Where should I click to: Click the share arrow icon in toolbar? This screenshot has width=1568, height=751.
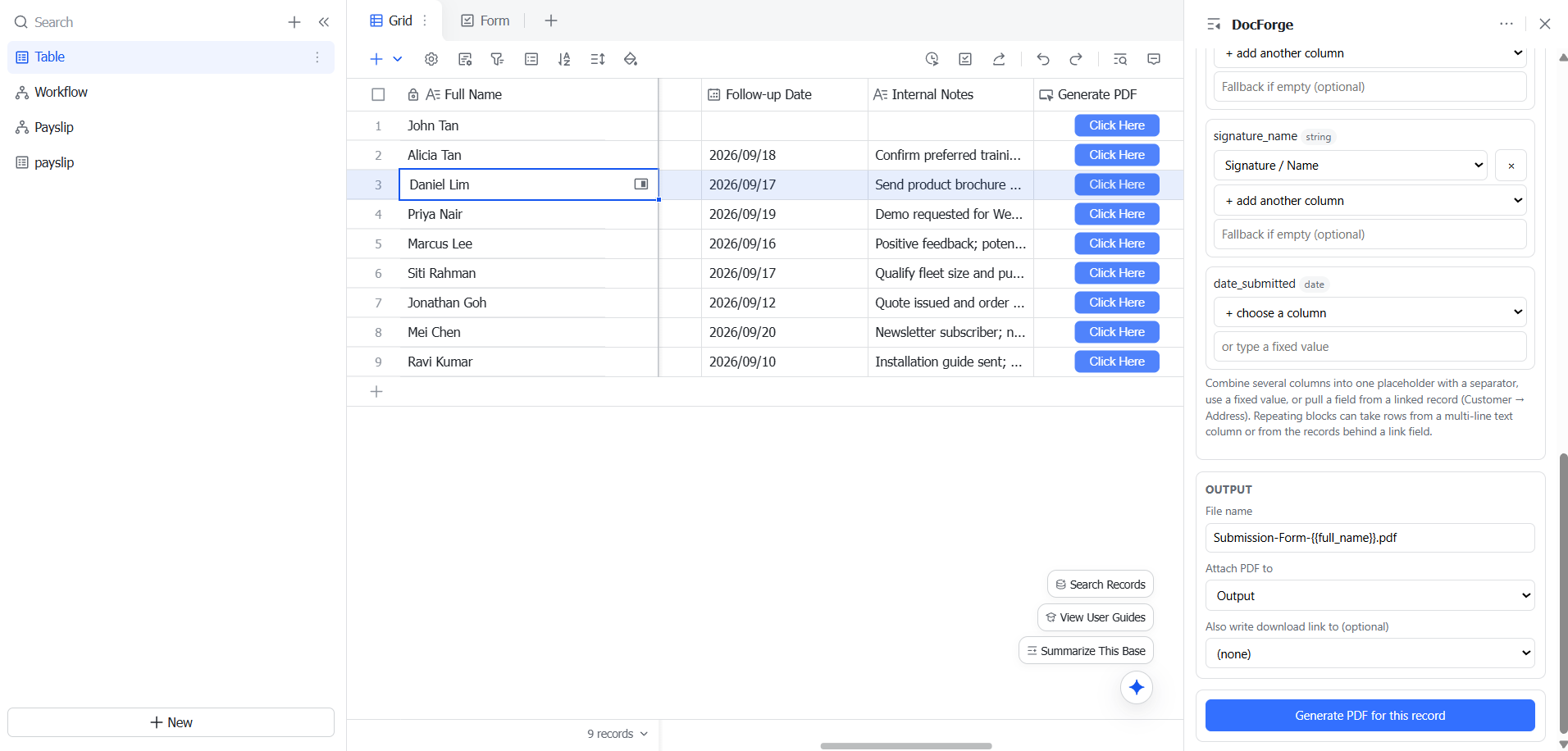[x=999, y=59]
